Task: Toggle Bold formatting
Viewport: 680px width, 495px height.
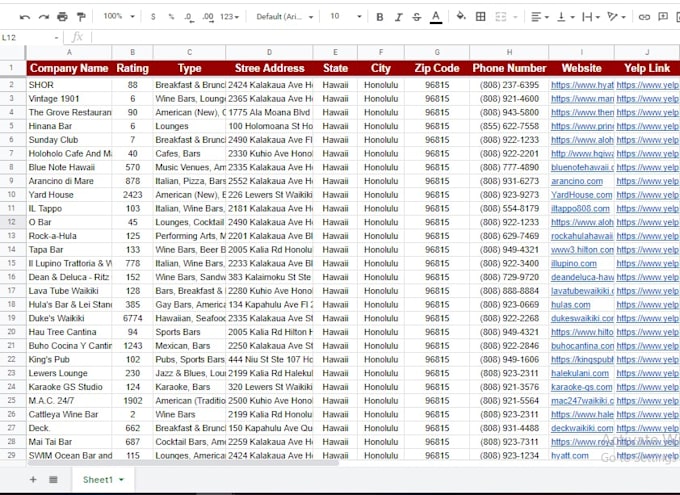Action: pyautogui.click(x=379, y=17)
